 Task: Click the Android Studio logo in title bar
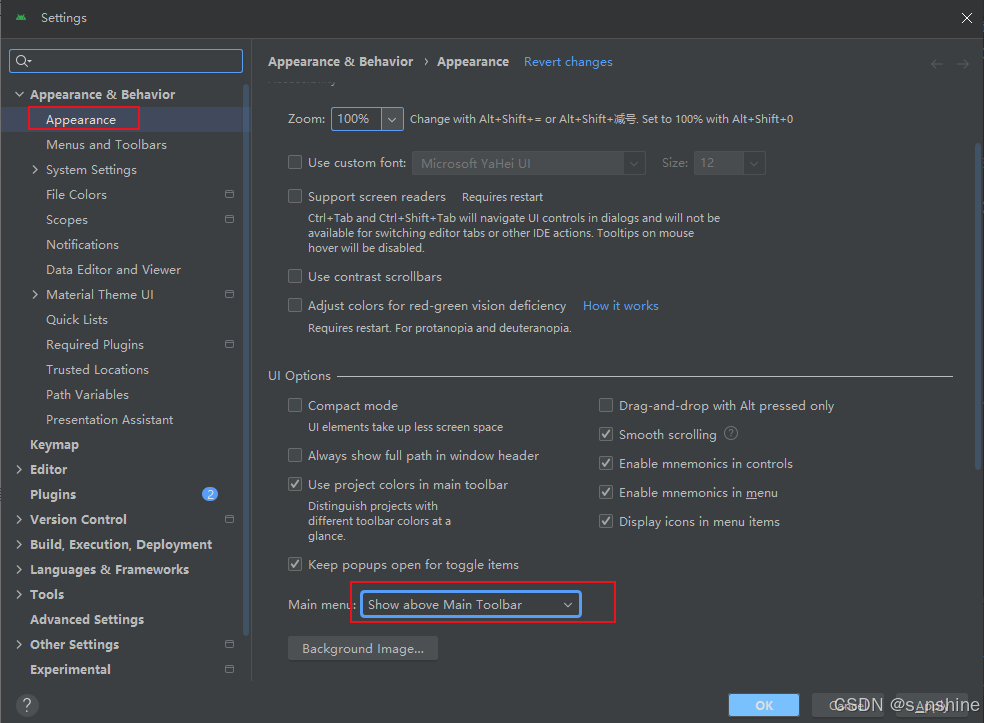(21, 18)
